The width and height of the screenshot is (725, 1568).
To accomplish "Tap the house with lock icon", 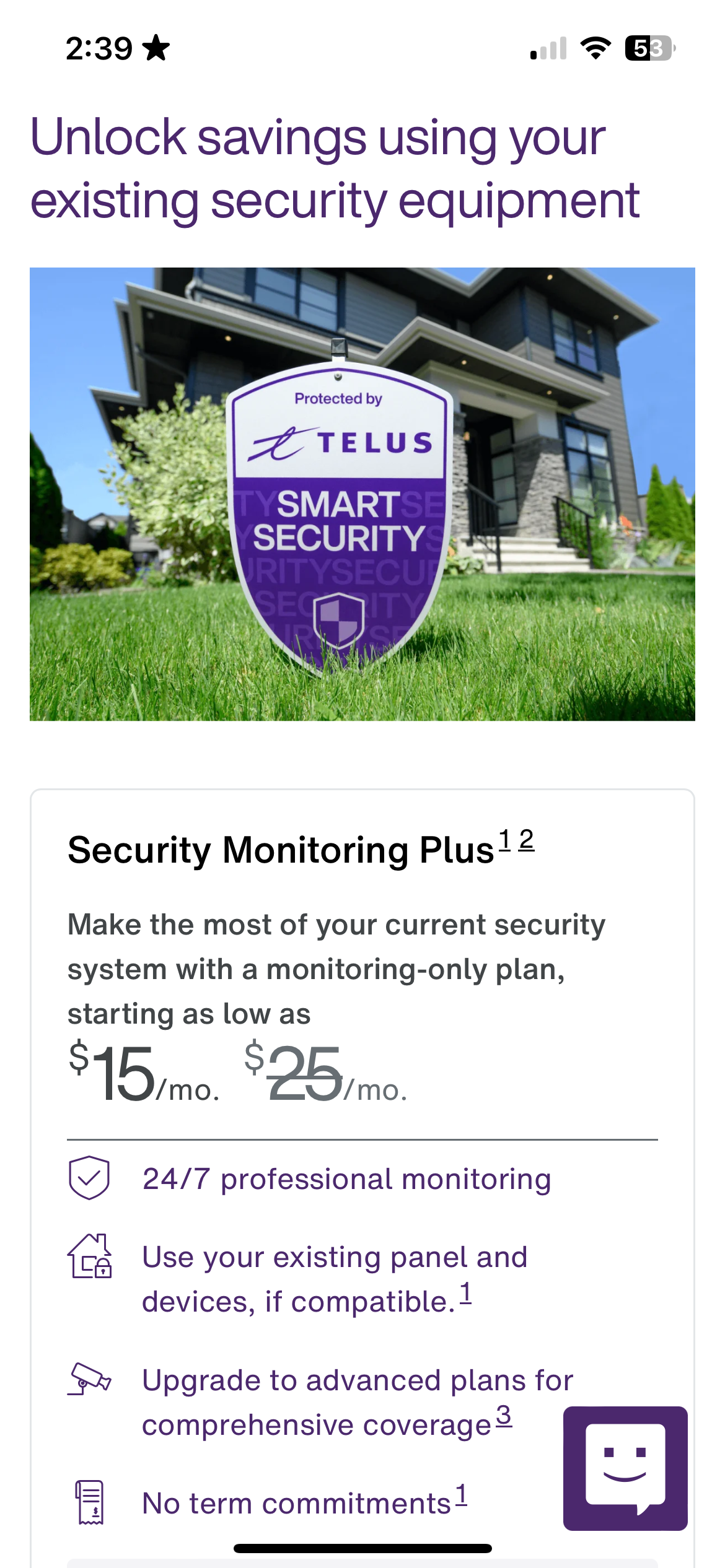I will pos(90,1256).
